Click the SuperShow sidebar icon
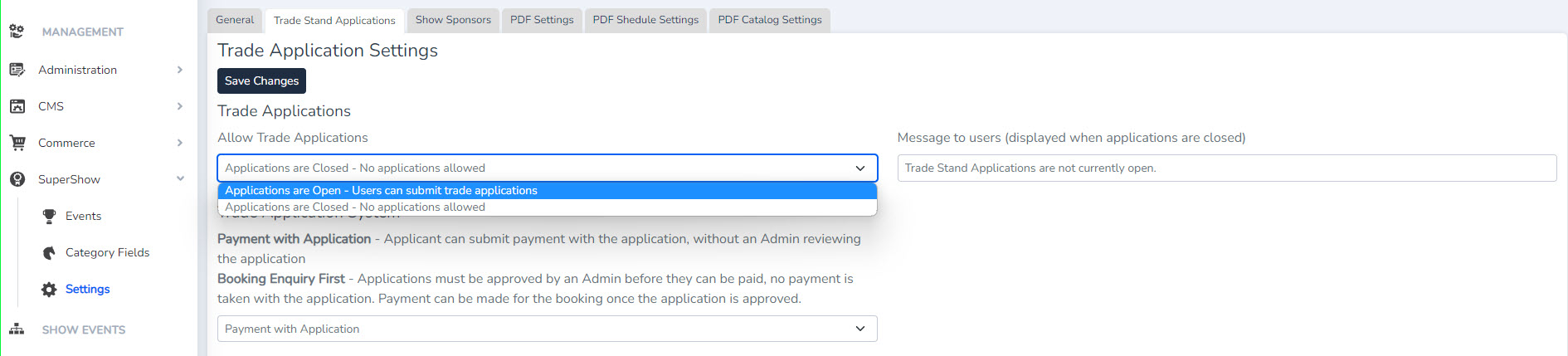The width and height of the screenshot is (1568, 356). pyautogui.click(x=17, y=179)
